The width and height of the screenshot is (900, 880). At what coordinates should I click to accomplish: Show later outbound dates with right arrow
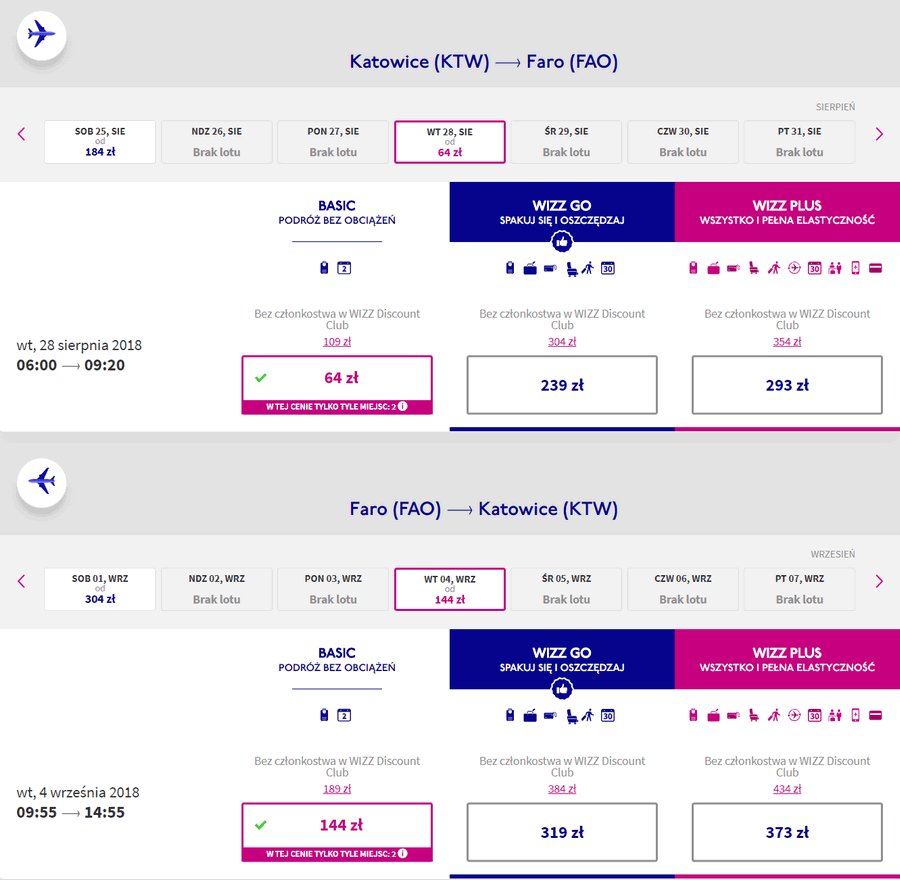point(879,134)
